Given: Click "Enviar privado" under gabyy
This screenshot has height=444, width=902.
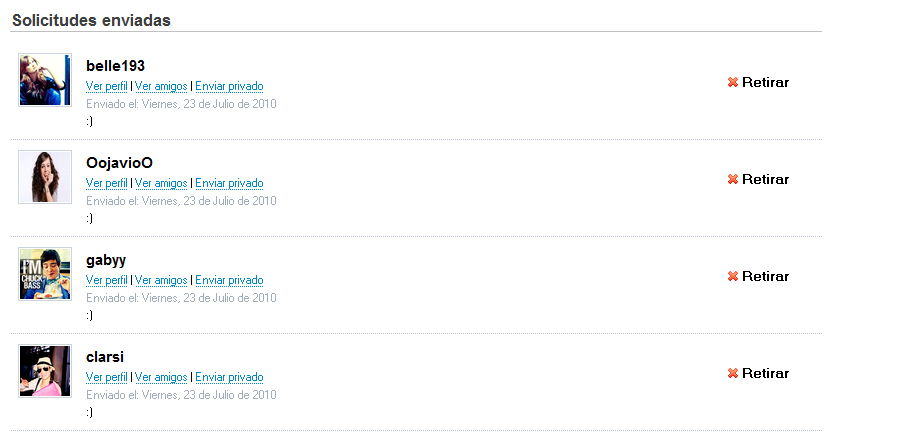Looking at the screenshot, I should (x=229, y=280).
